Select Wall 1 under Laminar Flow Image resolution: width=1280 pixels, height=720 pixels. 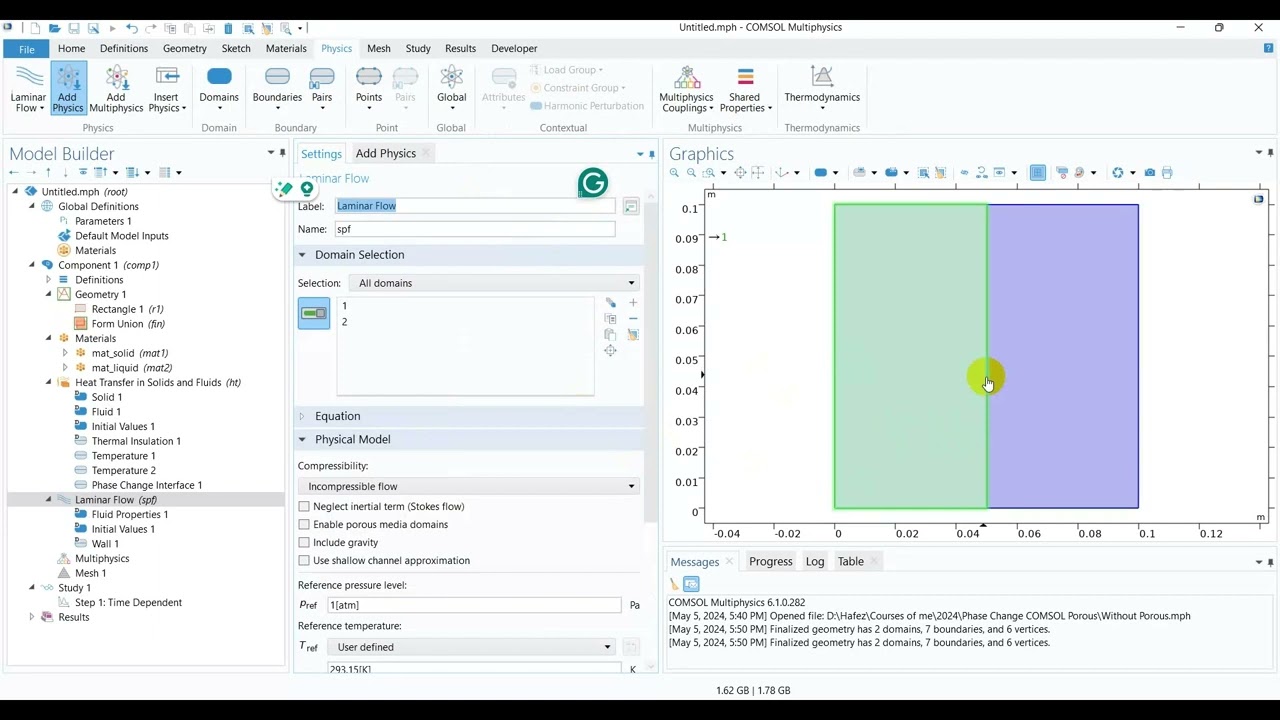tap(105, 544)
